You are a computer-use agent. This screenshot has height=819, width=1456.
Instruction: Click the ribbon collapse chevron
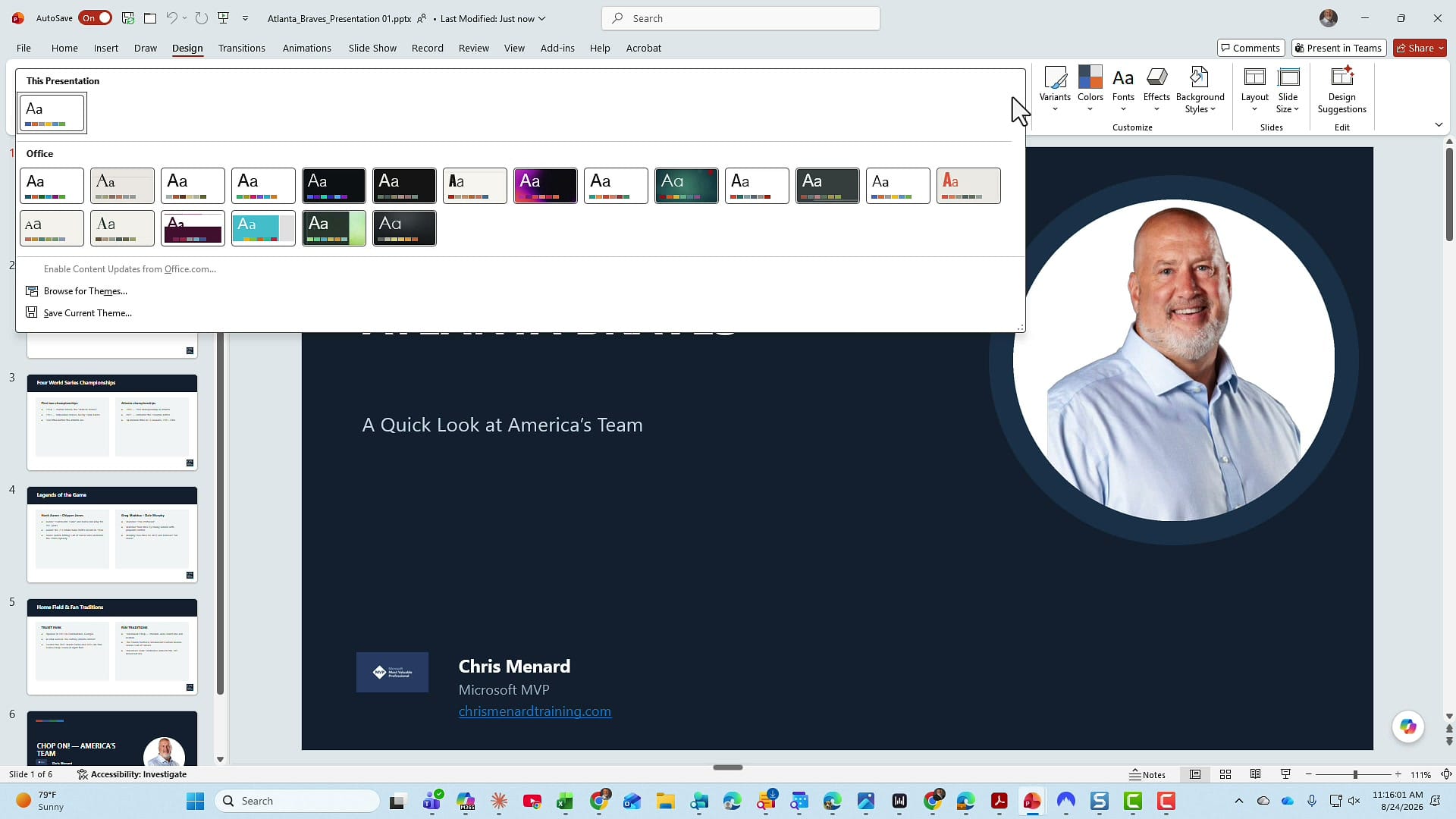click(1439, 124)
